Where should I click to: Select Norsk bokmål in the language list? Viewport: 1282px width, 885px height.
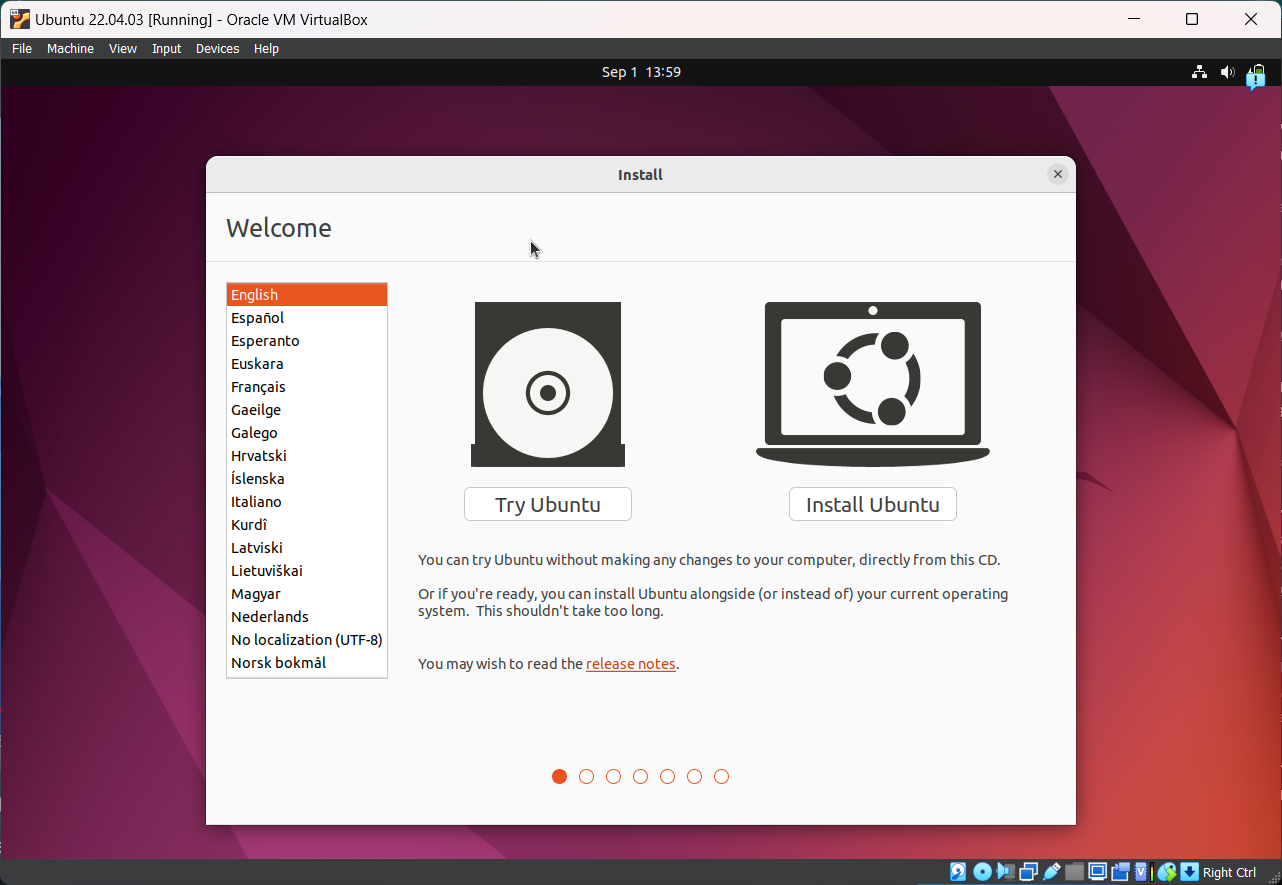coord(307,663)
